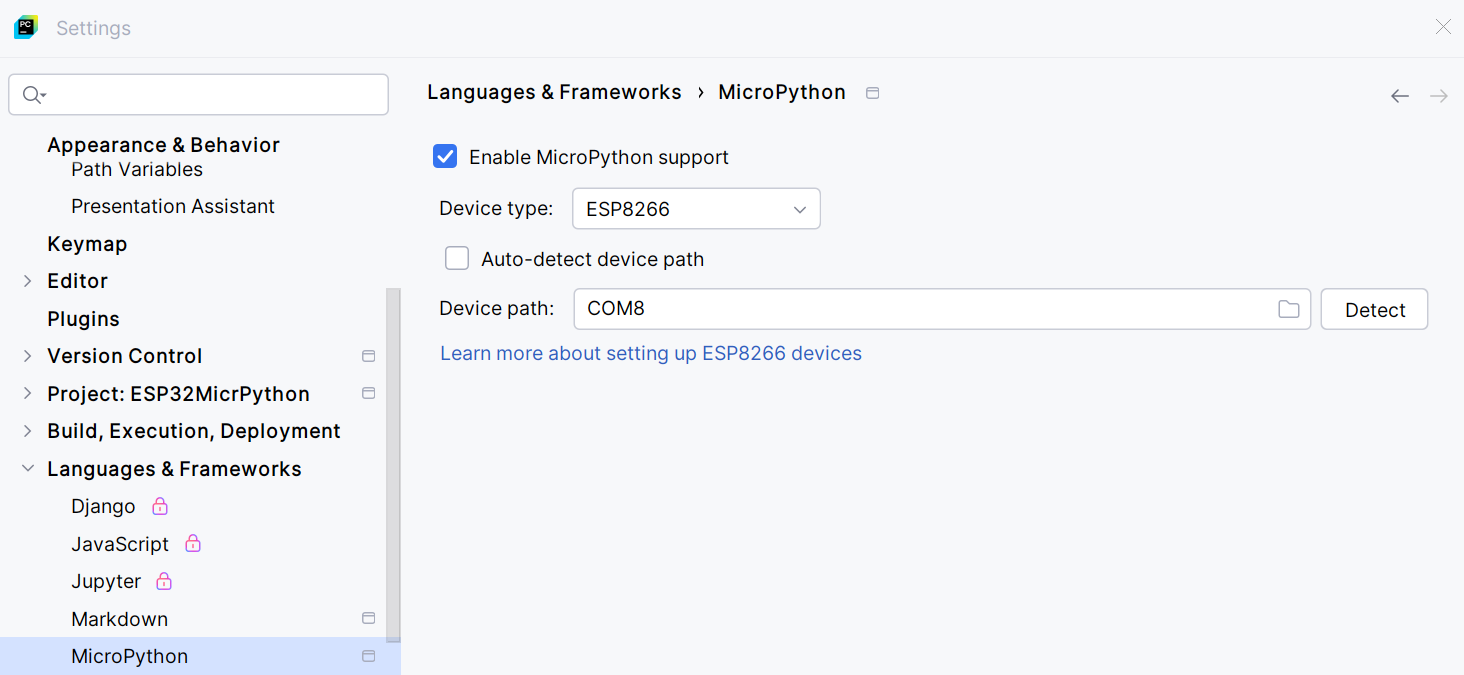Select JavaScript settings page
This screenshot has width=1464, height=675.
tap(120, 544)
